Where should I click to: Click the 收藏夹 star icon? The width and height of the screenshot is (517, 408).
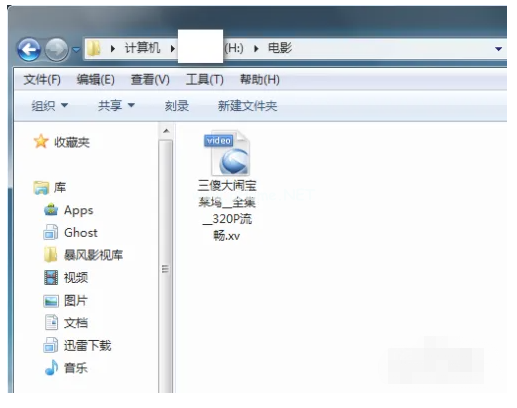[x=41, y=142]
